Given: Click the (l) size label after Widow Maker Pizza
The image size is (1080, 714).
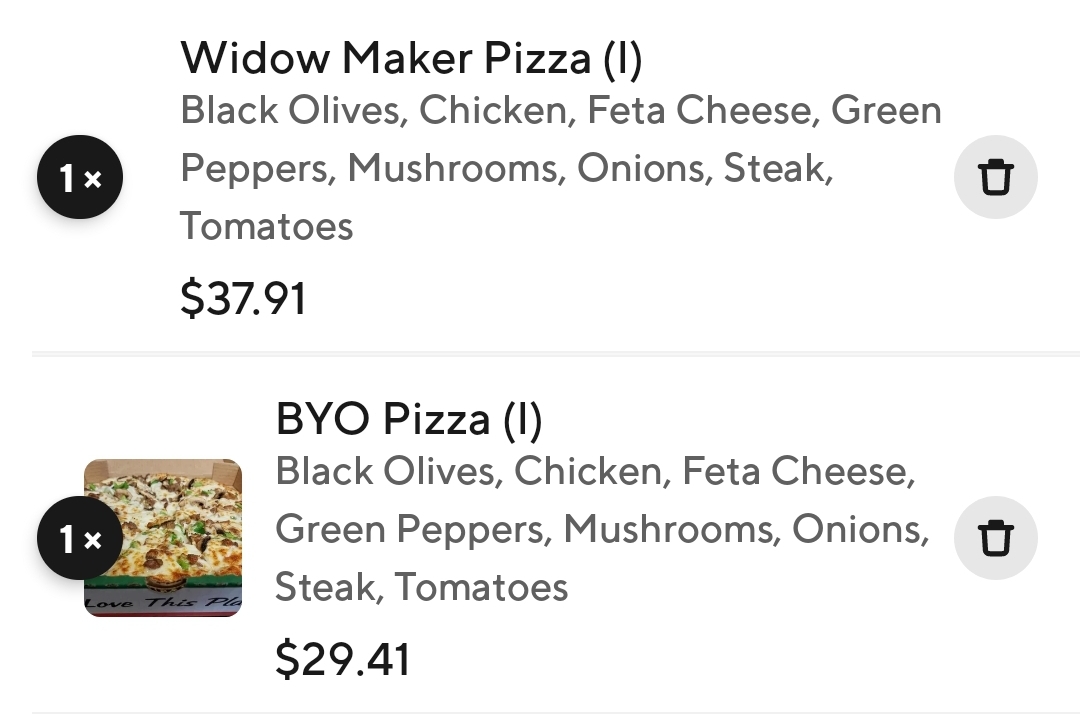Looking at the screenshot, I should tap(621, 58).
